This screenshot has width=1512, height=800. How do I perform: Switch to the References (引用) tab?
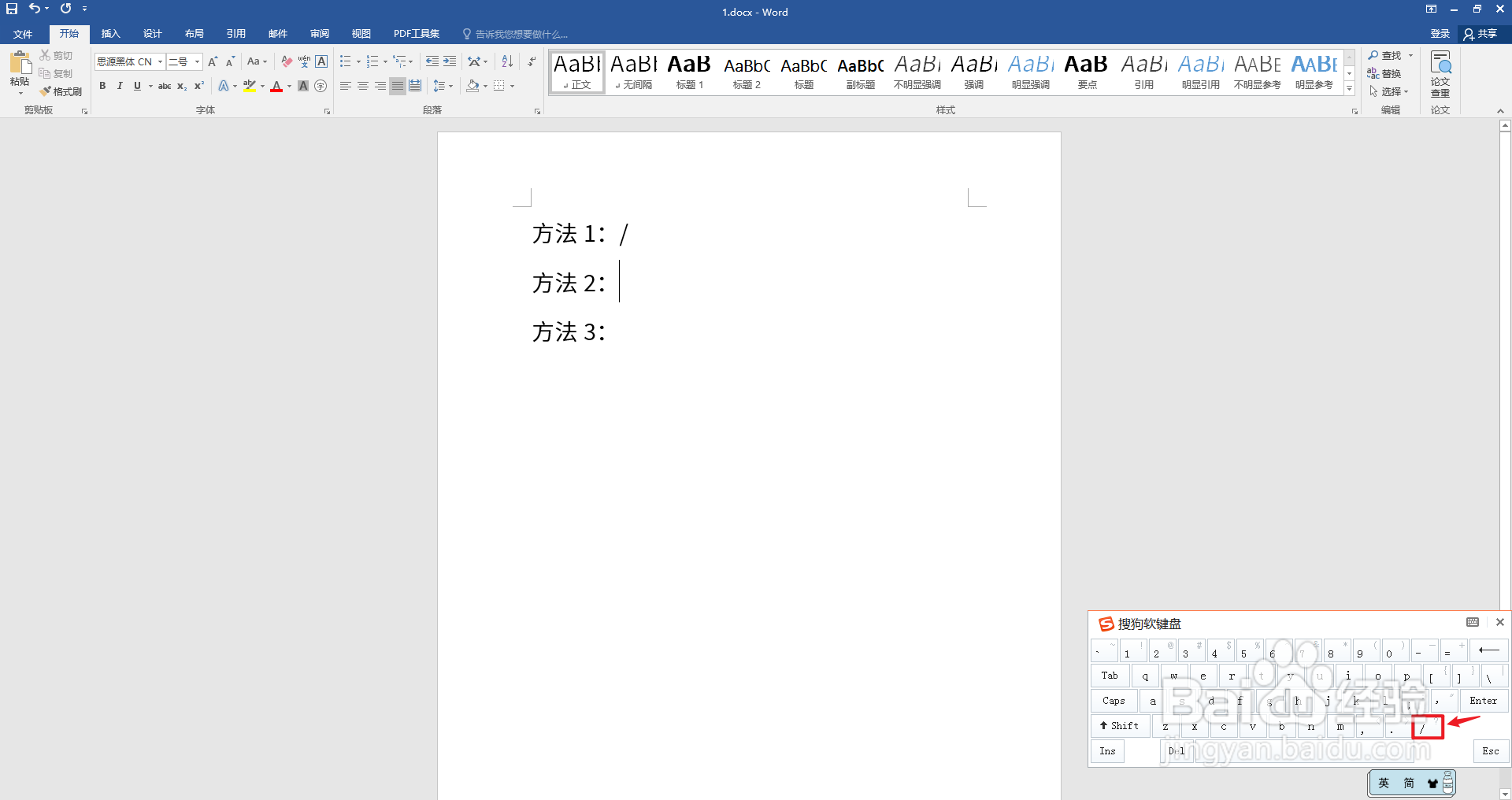pos(235,34)
